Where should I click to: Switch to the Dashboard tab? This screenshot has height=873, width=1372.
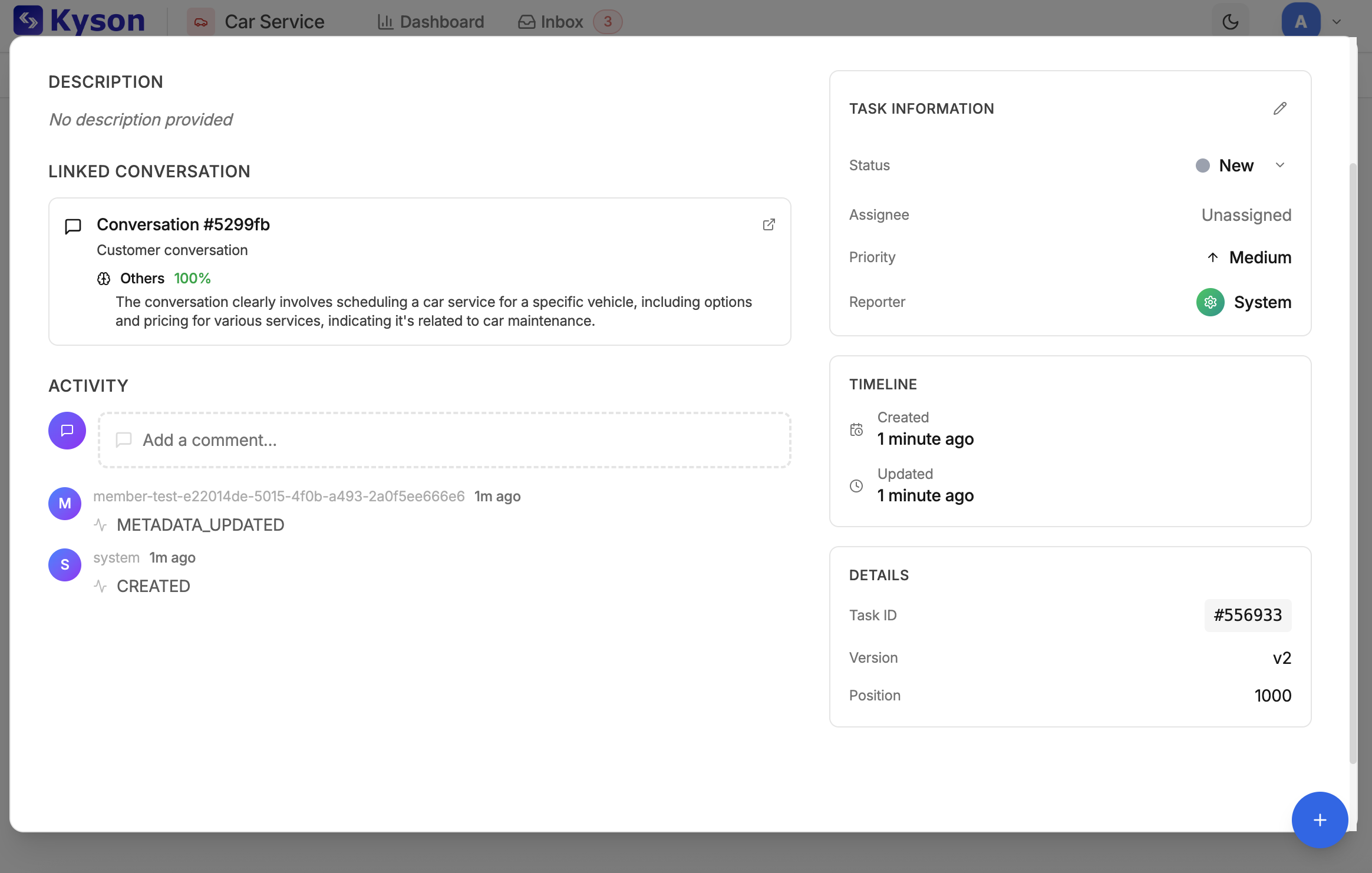pyautogui.click(x=431, y=21)
